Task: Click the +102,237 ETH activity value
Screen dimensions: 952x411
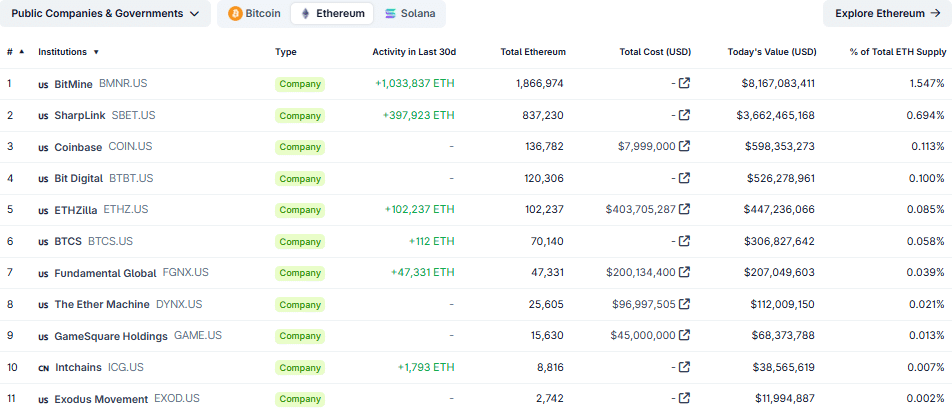Action: pos(420,209)
